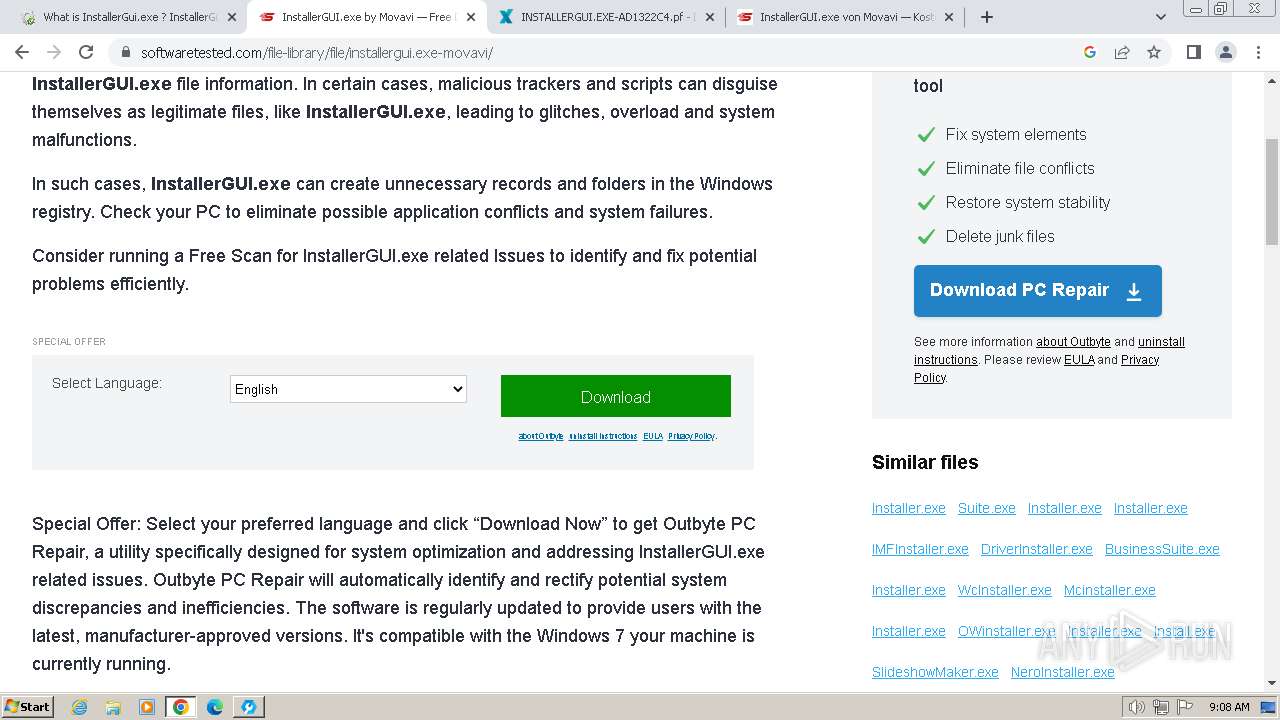Select the 'InstallerGUI.exe by Movavi' tab

366,17
